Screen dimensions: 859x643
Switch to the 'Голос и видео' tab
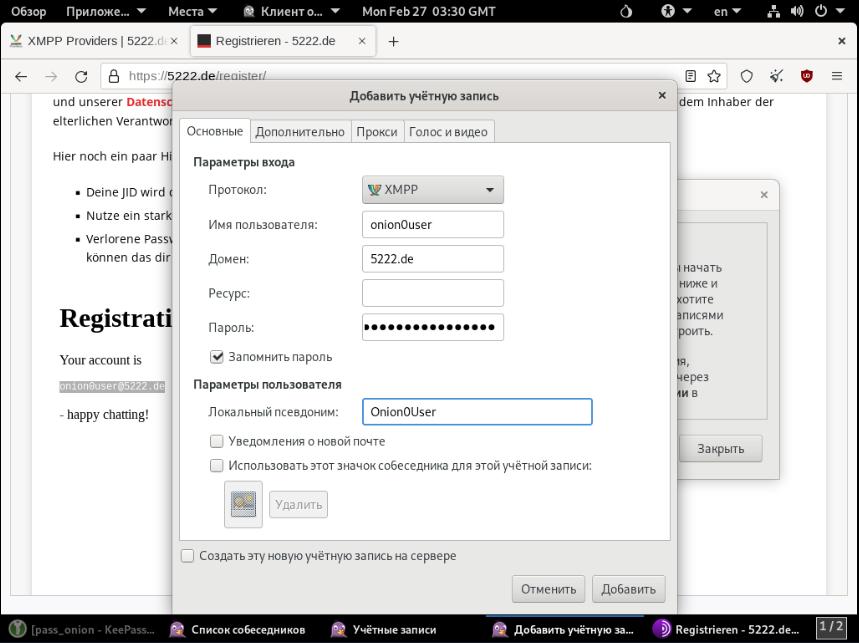(x=448, y=131)
